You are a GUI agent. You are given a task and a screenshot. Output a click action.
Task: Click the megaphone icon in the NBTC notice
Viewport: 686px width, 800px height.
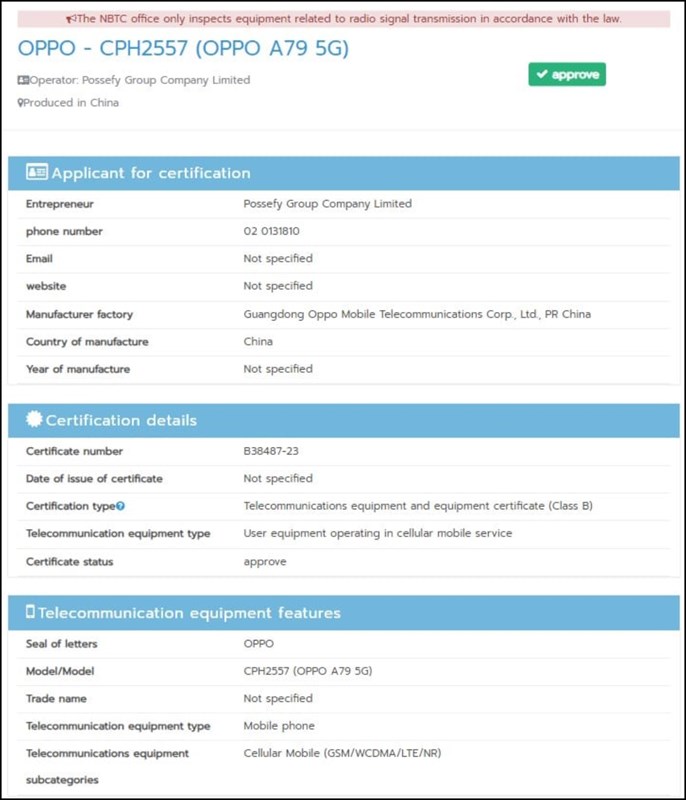71,19
